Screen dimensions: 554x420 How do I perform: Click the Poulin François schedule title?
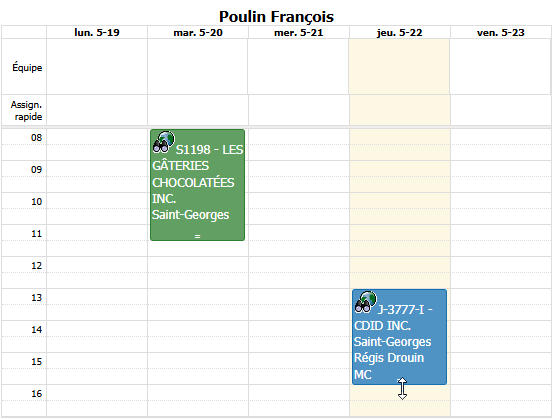[276, 17]
